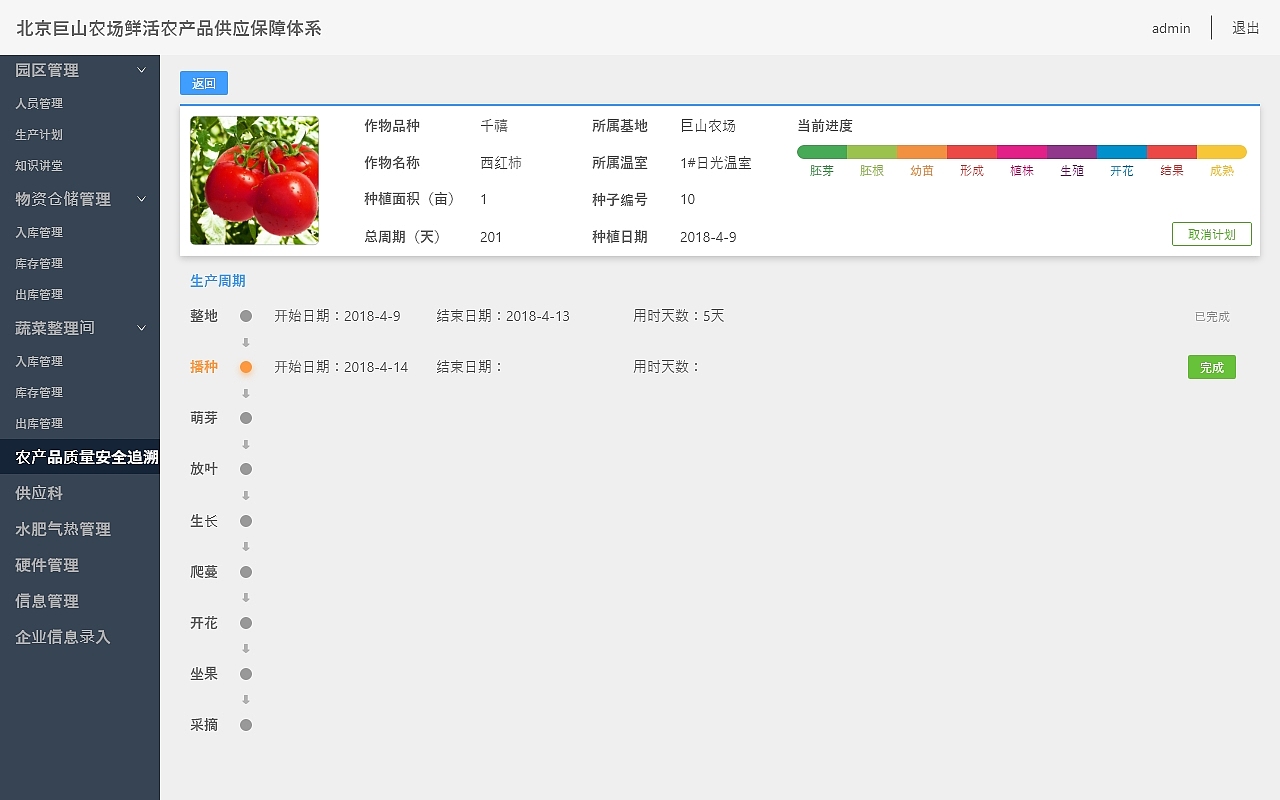The image size is (1280, 800).
Task: Click the 萌芽 stage label
Action: pyautogui.click(x=204, y=418)
